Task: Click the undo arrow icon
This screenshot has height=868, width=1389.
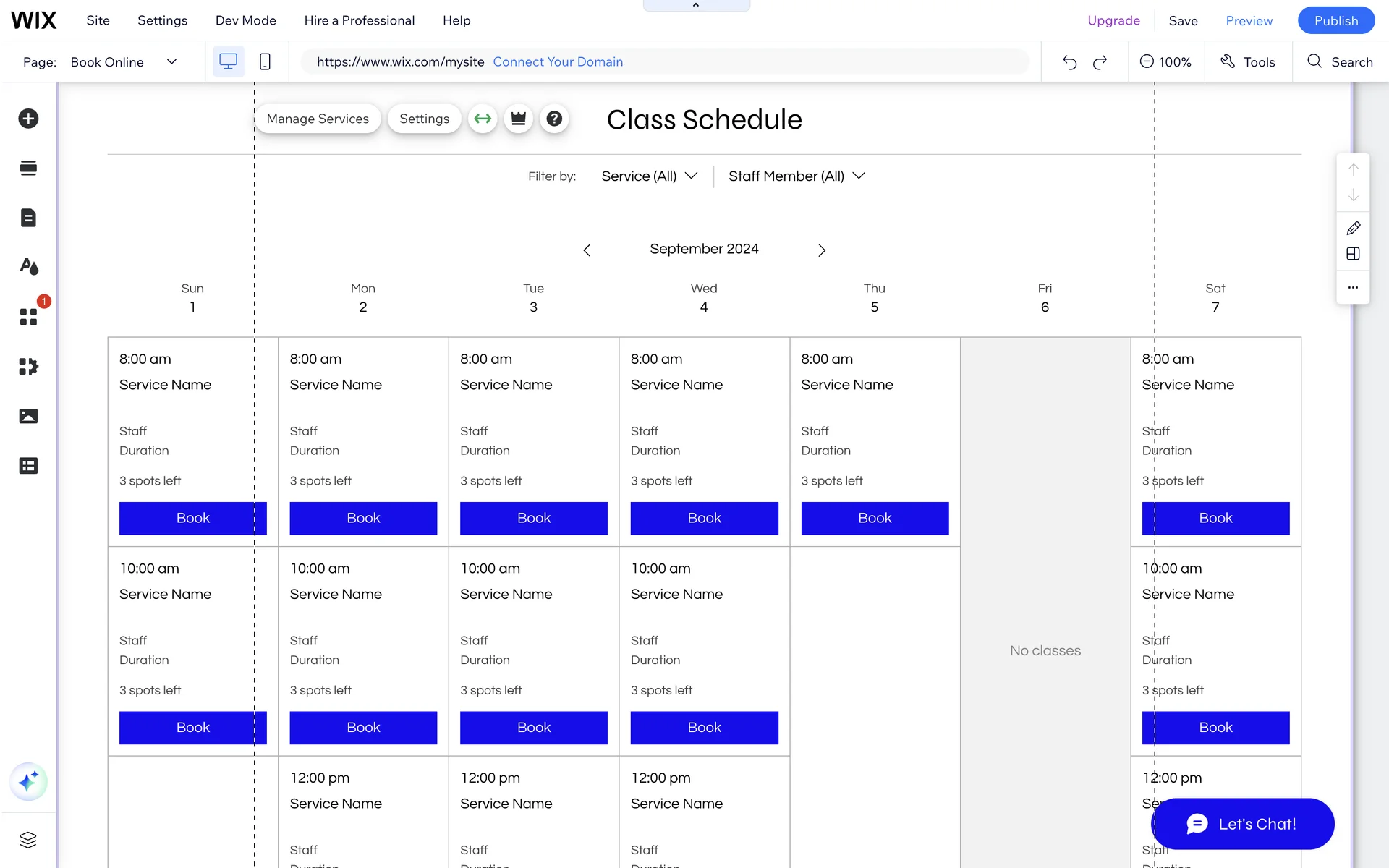Action: (1069, 62)
